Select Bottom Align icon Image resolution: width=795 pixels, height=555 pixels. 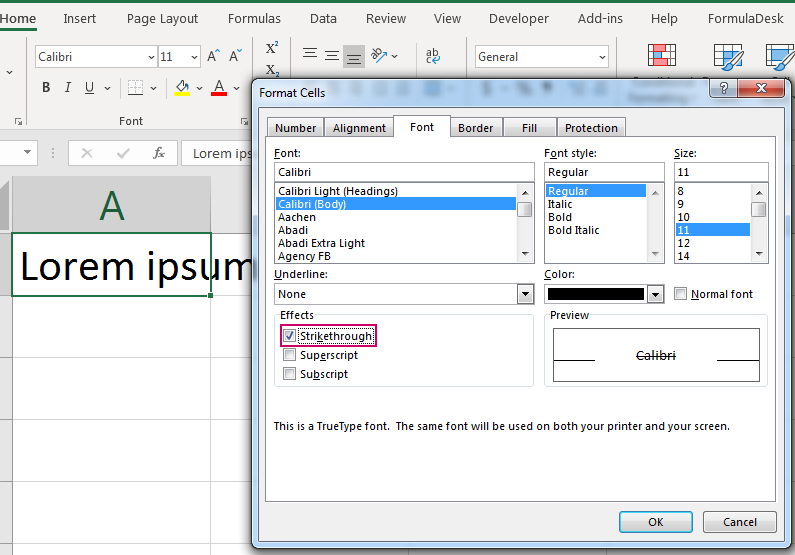(x=353, y=57)
